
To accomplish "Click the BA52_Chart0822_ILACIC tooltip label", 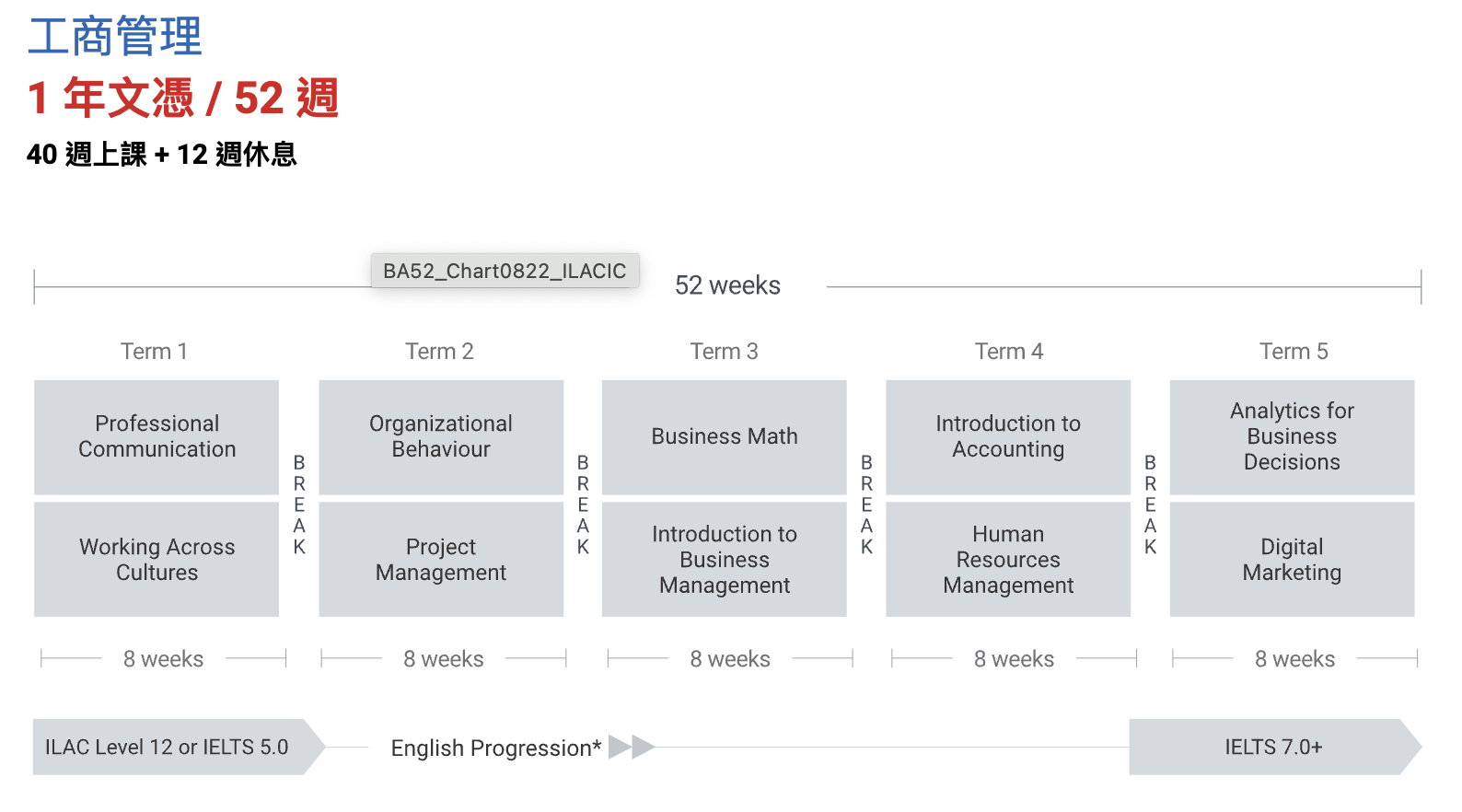I will (505, 271).
